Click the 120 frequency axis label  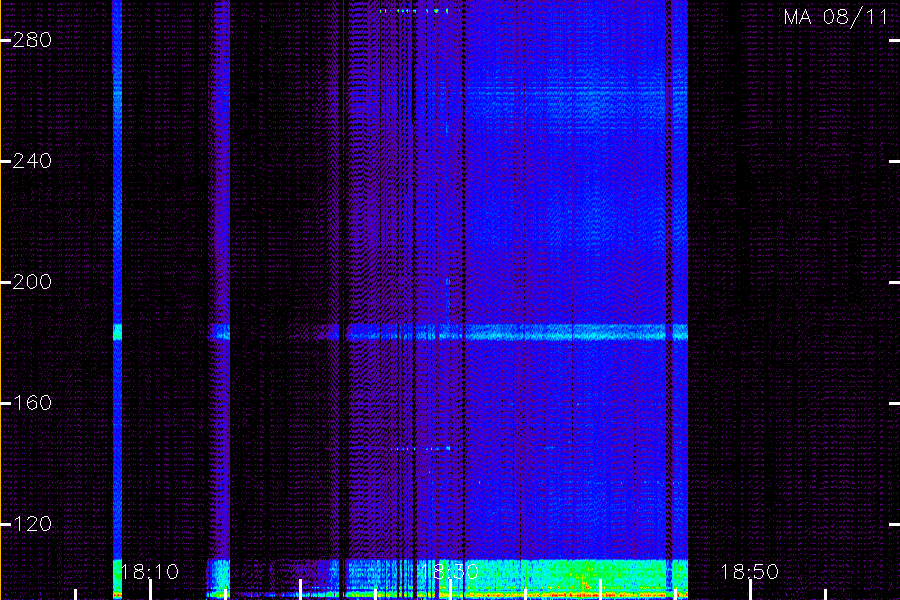(32, 524)
